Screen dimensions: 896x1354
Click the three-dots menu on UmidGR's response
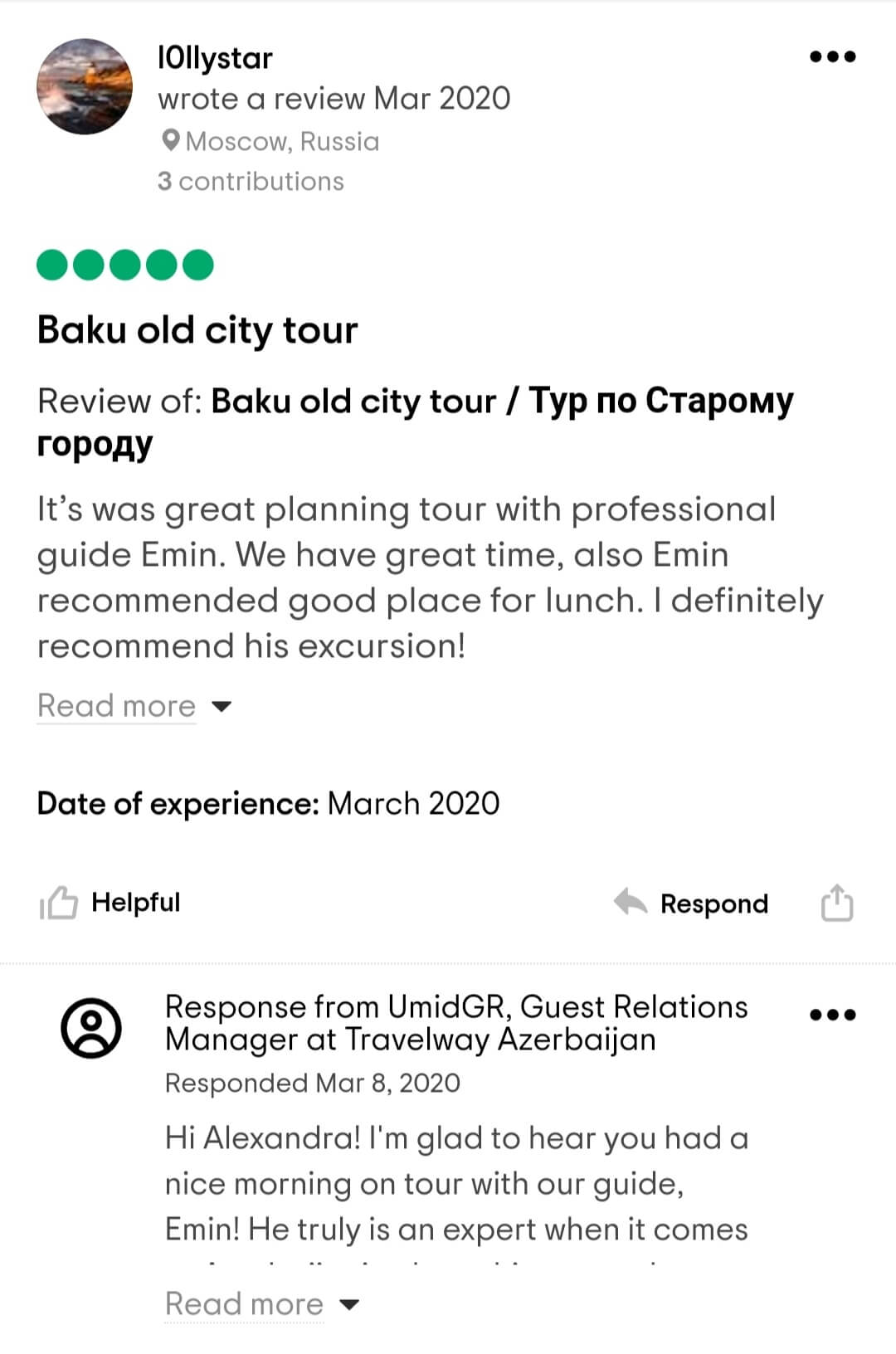click(x=832, y=1015)
